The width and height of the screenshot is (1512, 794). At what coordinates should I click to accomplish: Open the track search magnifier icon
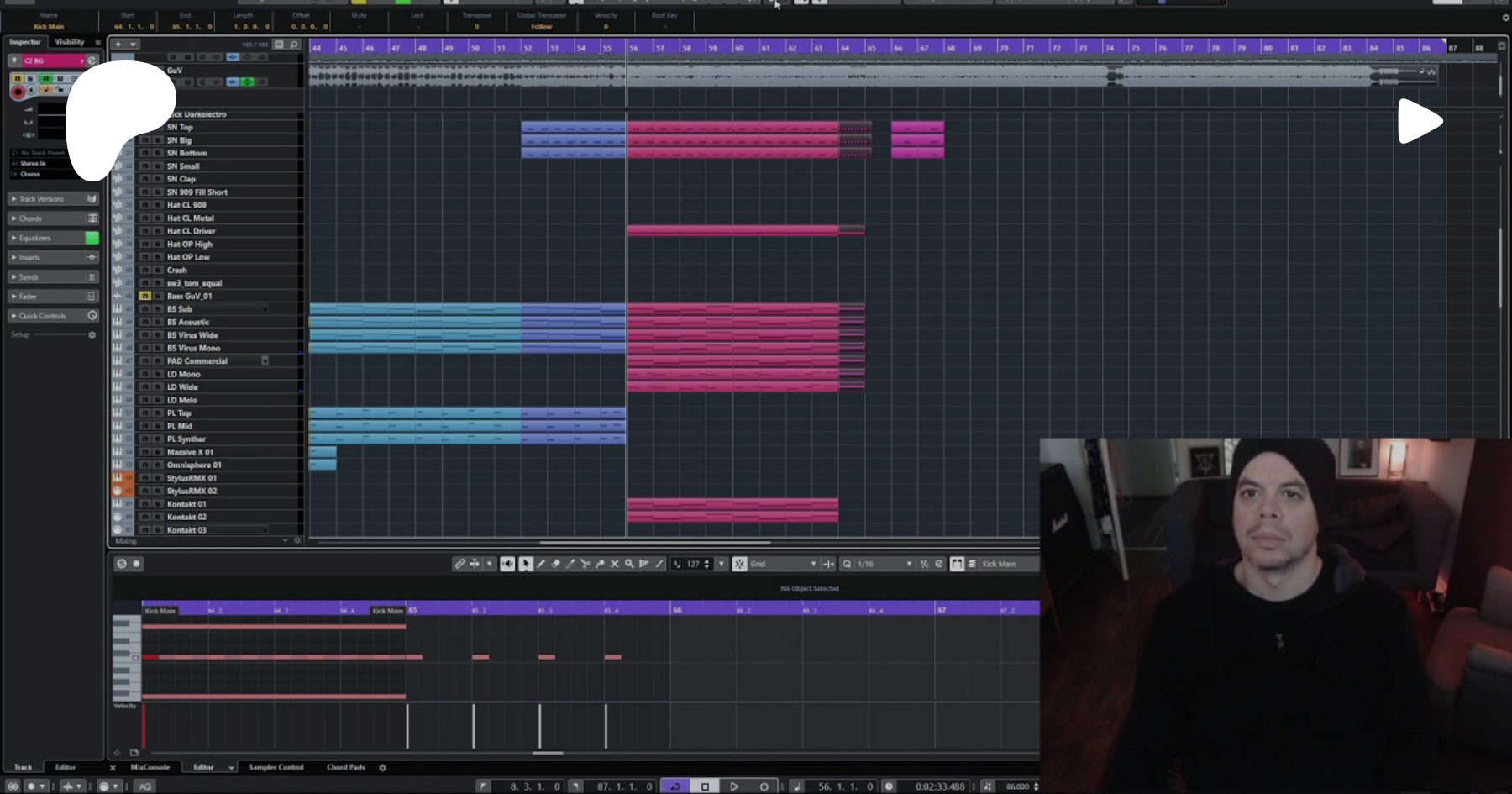294,45
